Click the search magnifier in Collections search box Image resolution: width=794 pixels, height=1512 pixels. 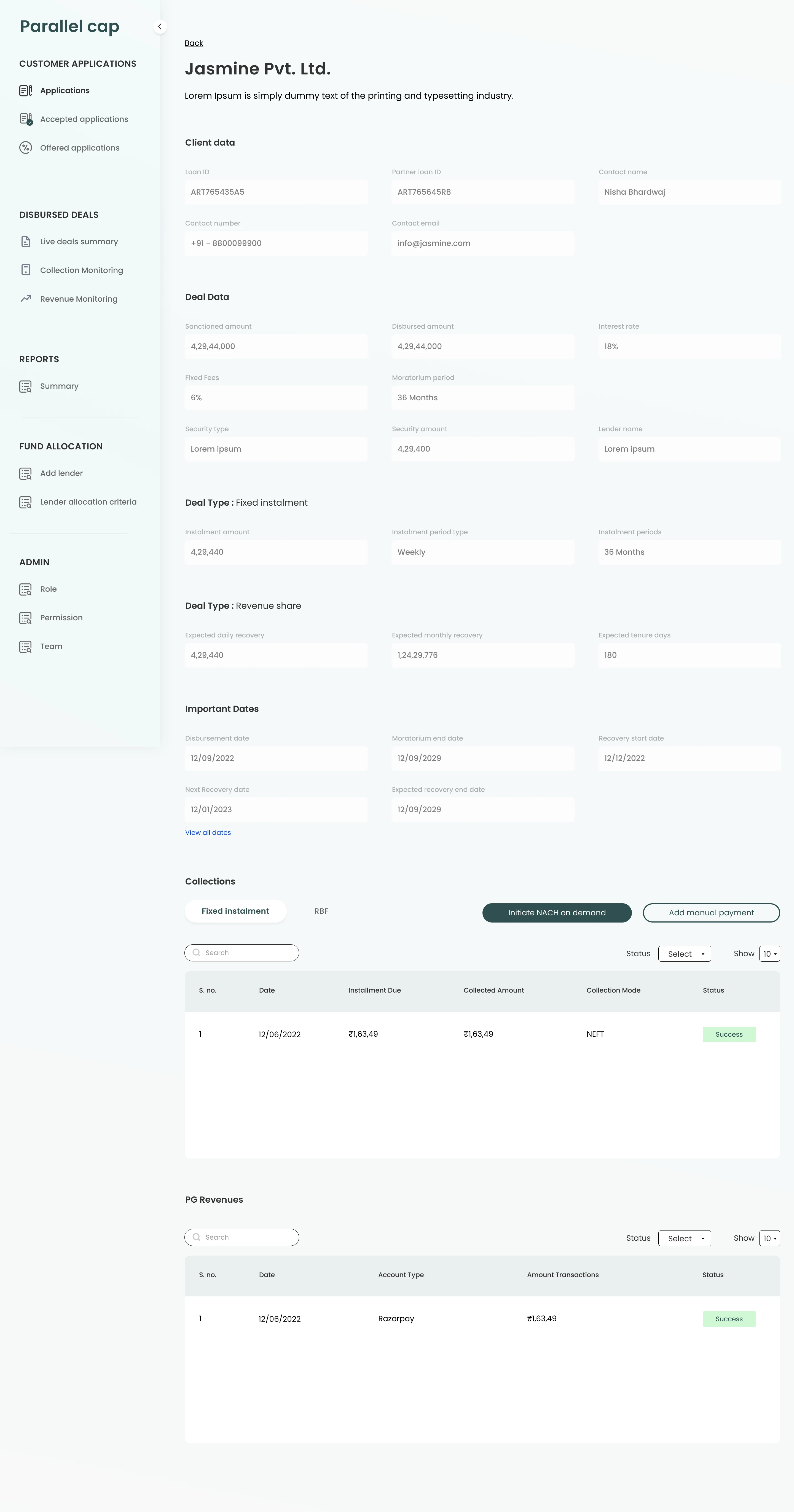pyautogui.click(x=197, y=953)
